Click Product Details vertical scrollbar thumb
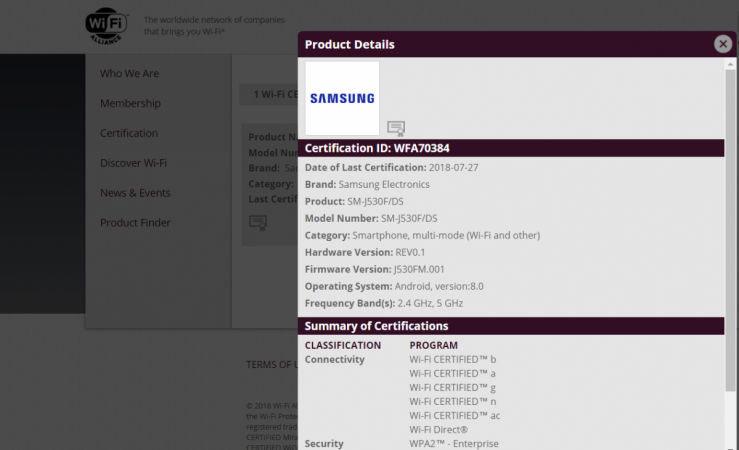 tap(730, 230)
